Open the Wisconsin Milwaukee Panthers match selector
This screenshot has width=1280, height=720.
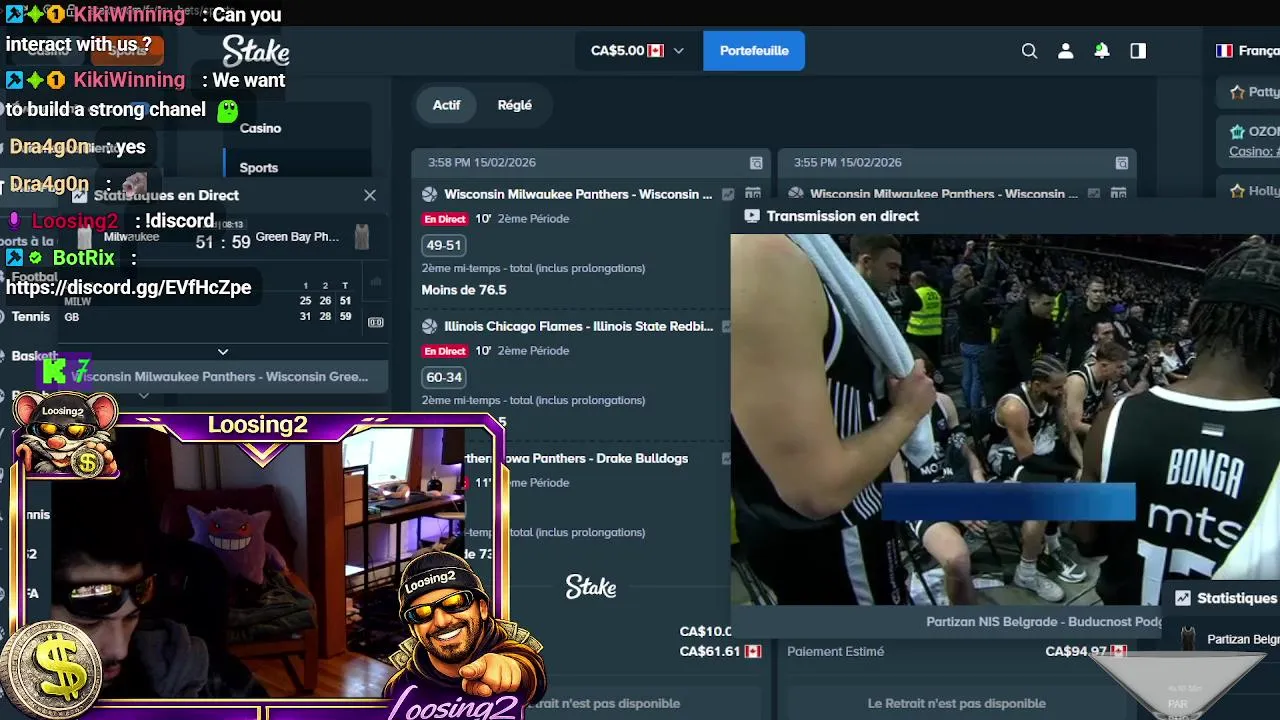[x=222, y=377]
